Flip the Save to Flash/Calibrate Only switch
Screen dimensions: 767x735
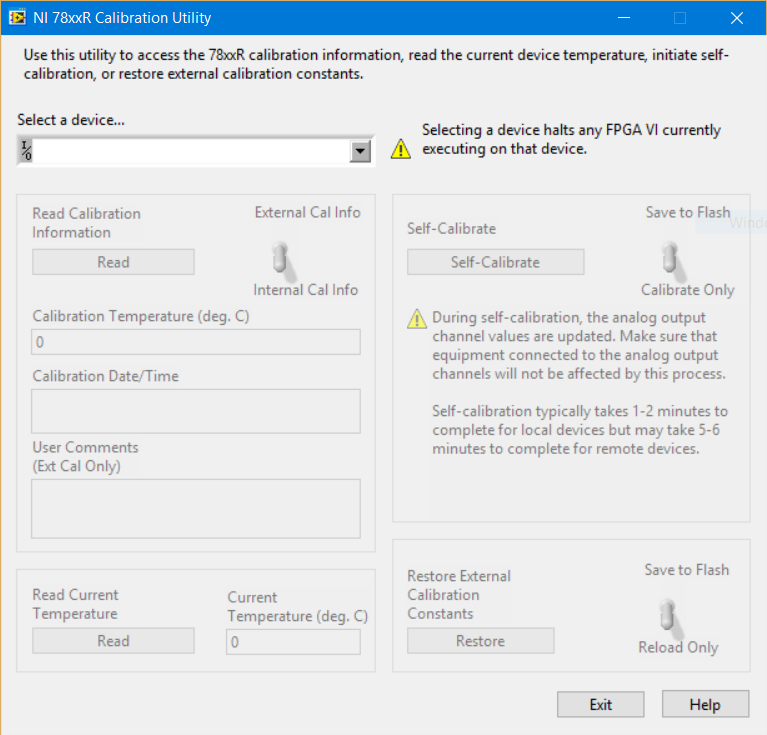[671, 259]
